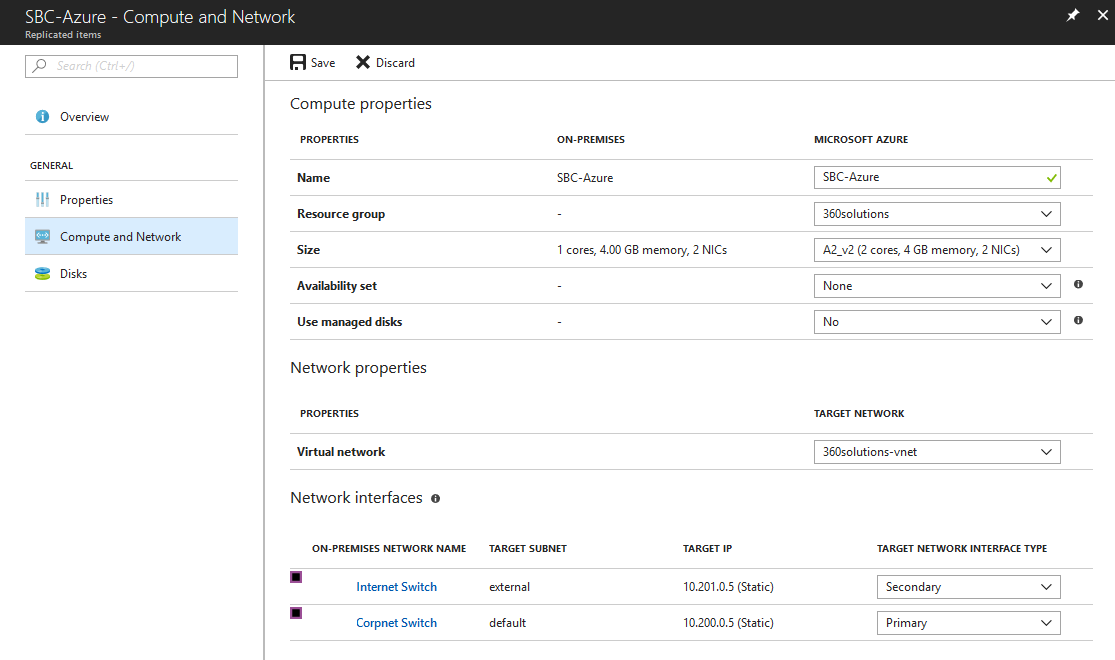Viewport: 1115px width, 660px height.
Task: Expand the Virtual network dropdown
Action: [937, 452]
